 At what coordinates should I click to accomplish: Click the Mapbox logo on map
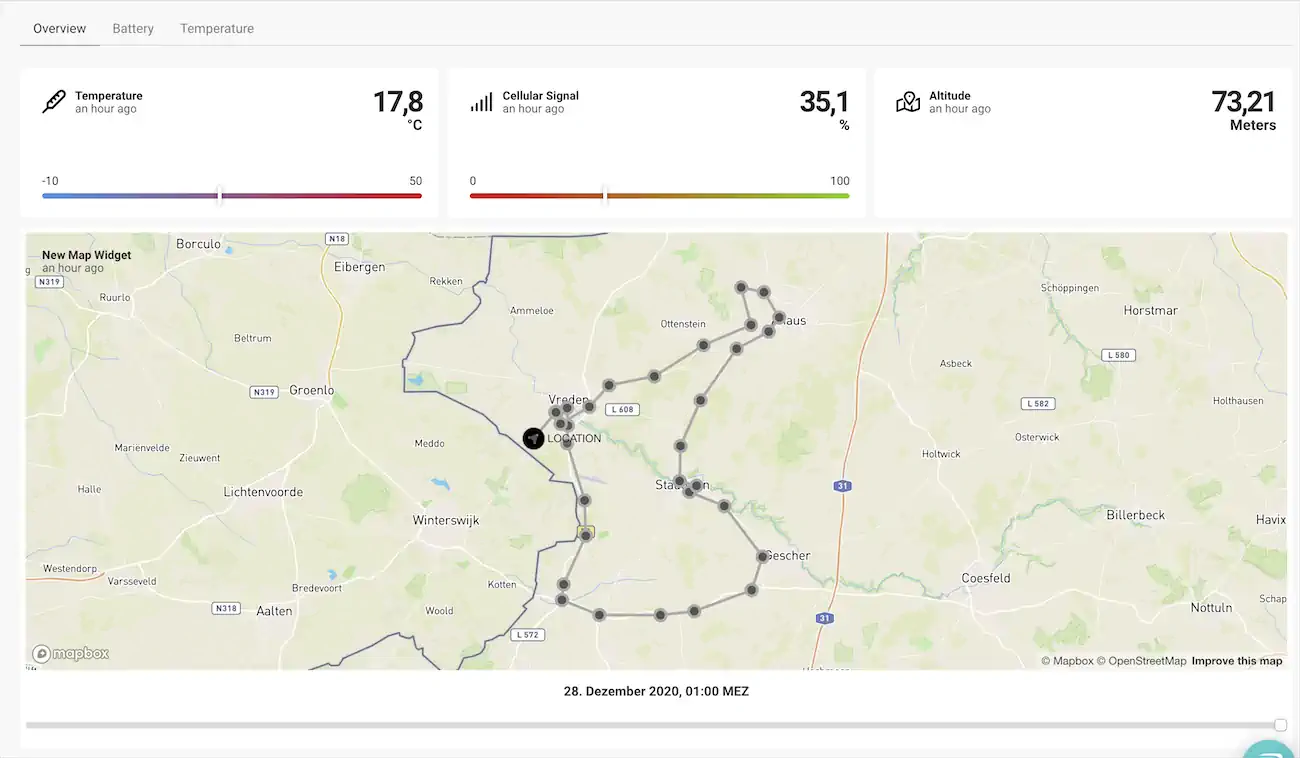coord(70,654)
